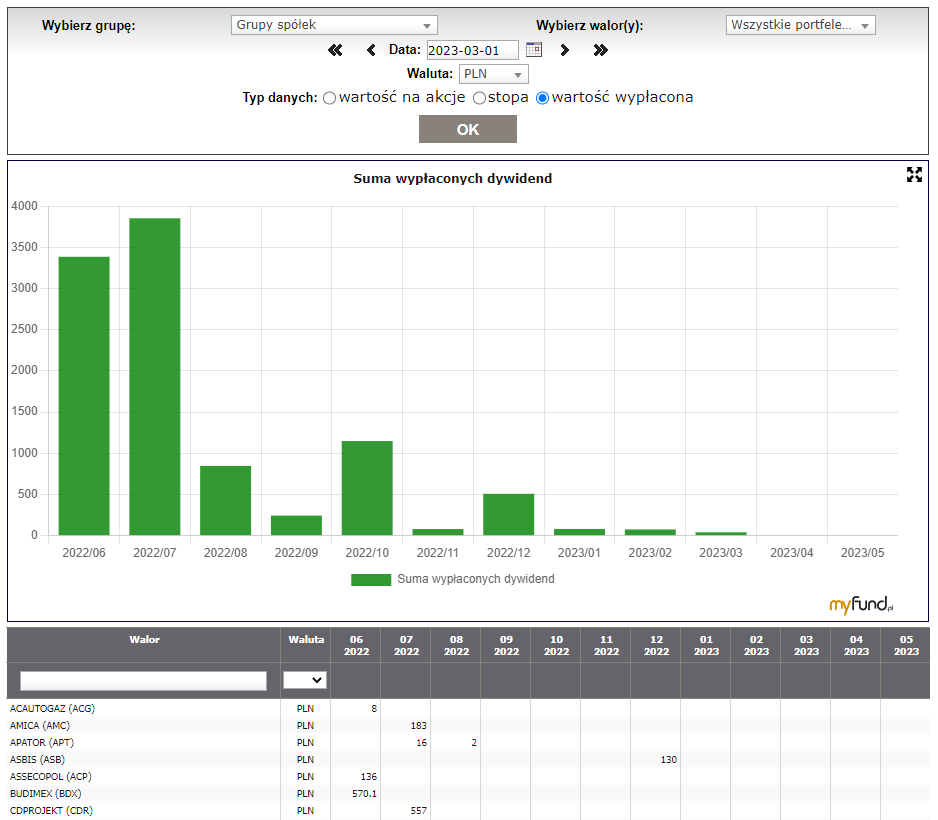Jump back with the double left arrow
This screenshot has width=938, height=820.
pyautogui.click(x=335, y=50)
